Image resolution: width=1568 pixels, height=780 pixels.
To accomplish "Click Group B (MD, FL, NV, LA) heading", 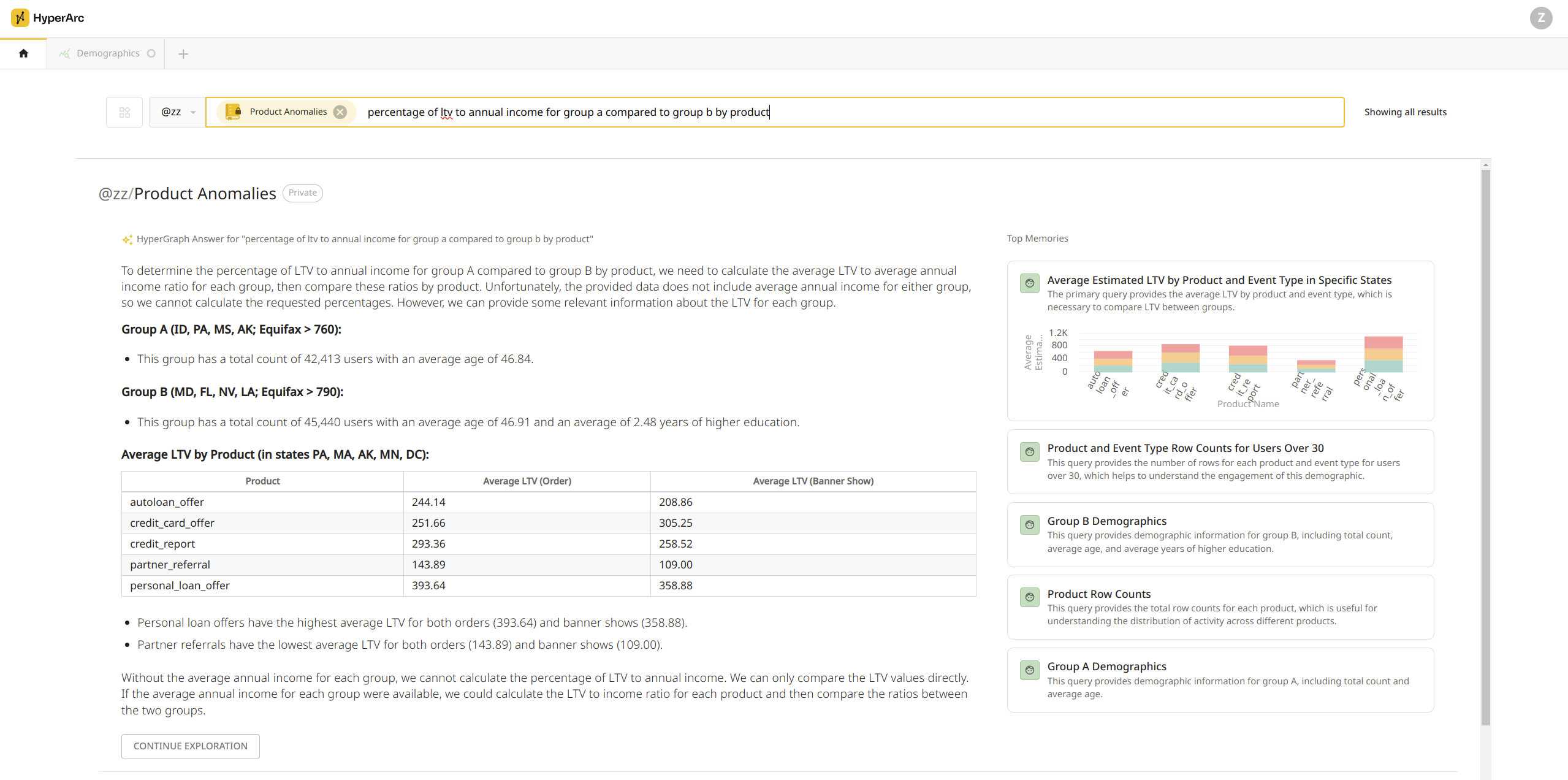I will (x=232, y=392).
